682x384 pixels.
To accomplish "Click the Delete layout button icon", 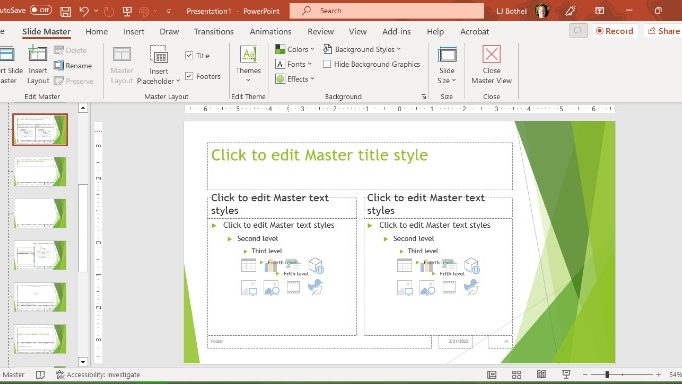I will click(x=59, y=50).
